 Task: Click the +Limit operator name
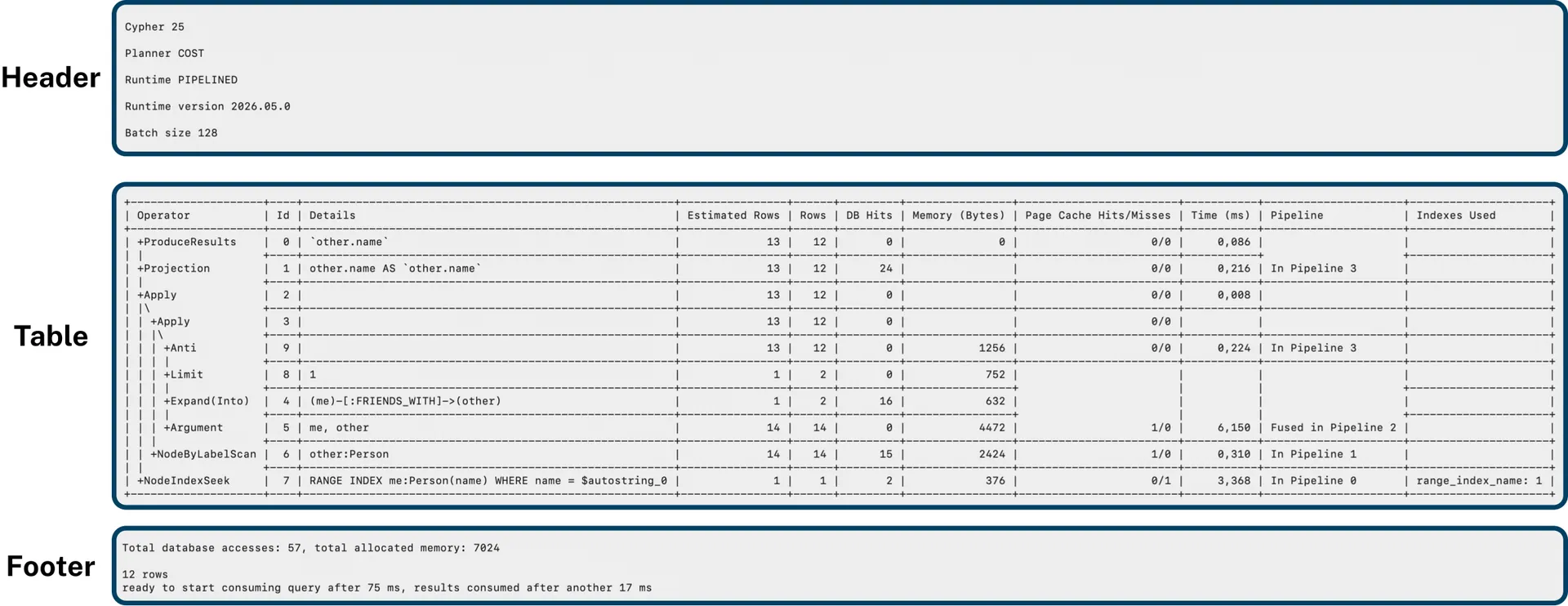[183, 375]
